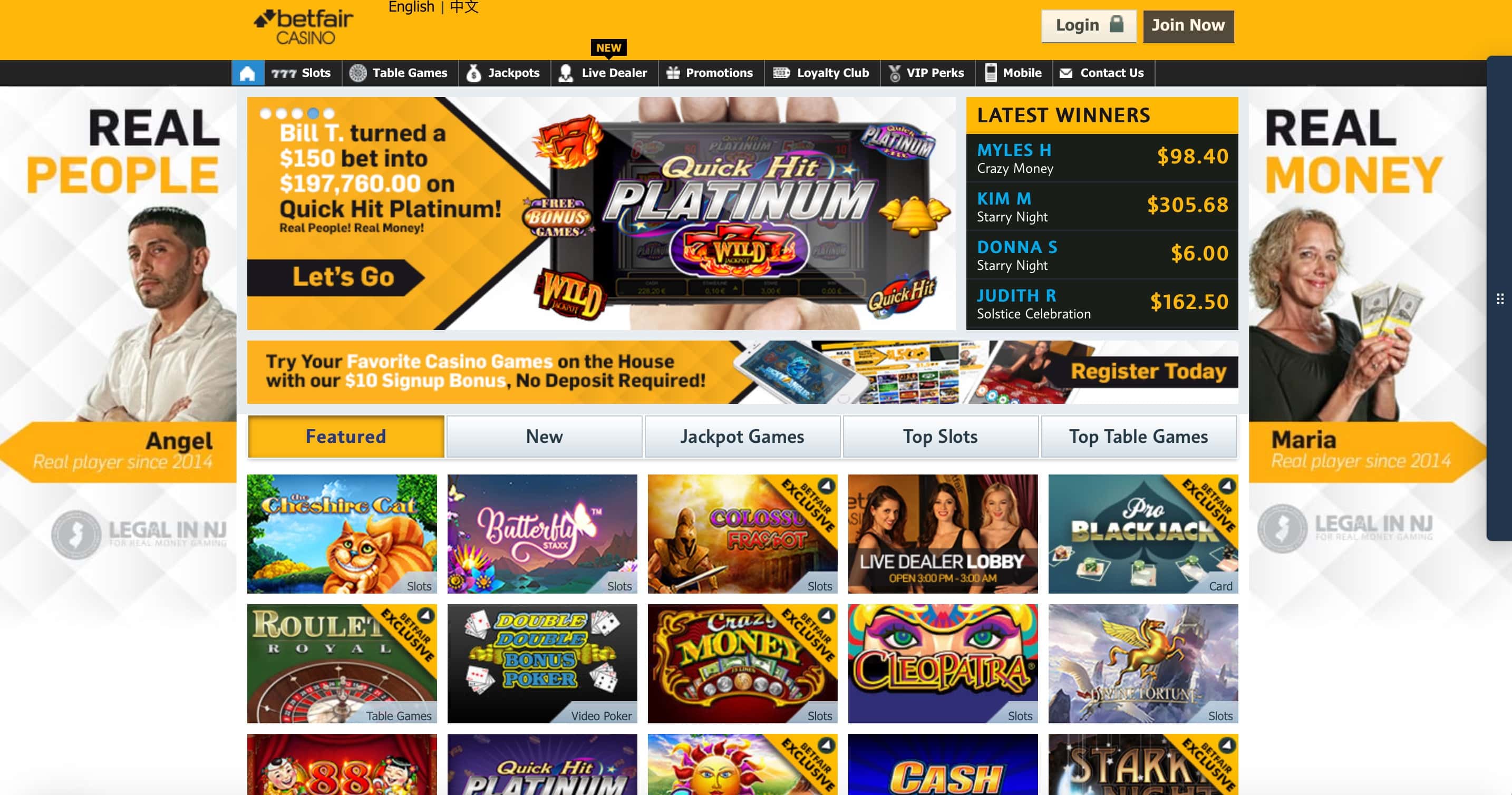This screenshot has height=795, width=1512.
Task: Click the side panel drag handle dots
Action: [1500, 299]
